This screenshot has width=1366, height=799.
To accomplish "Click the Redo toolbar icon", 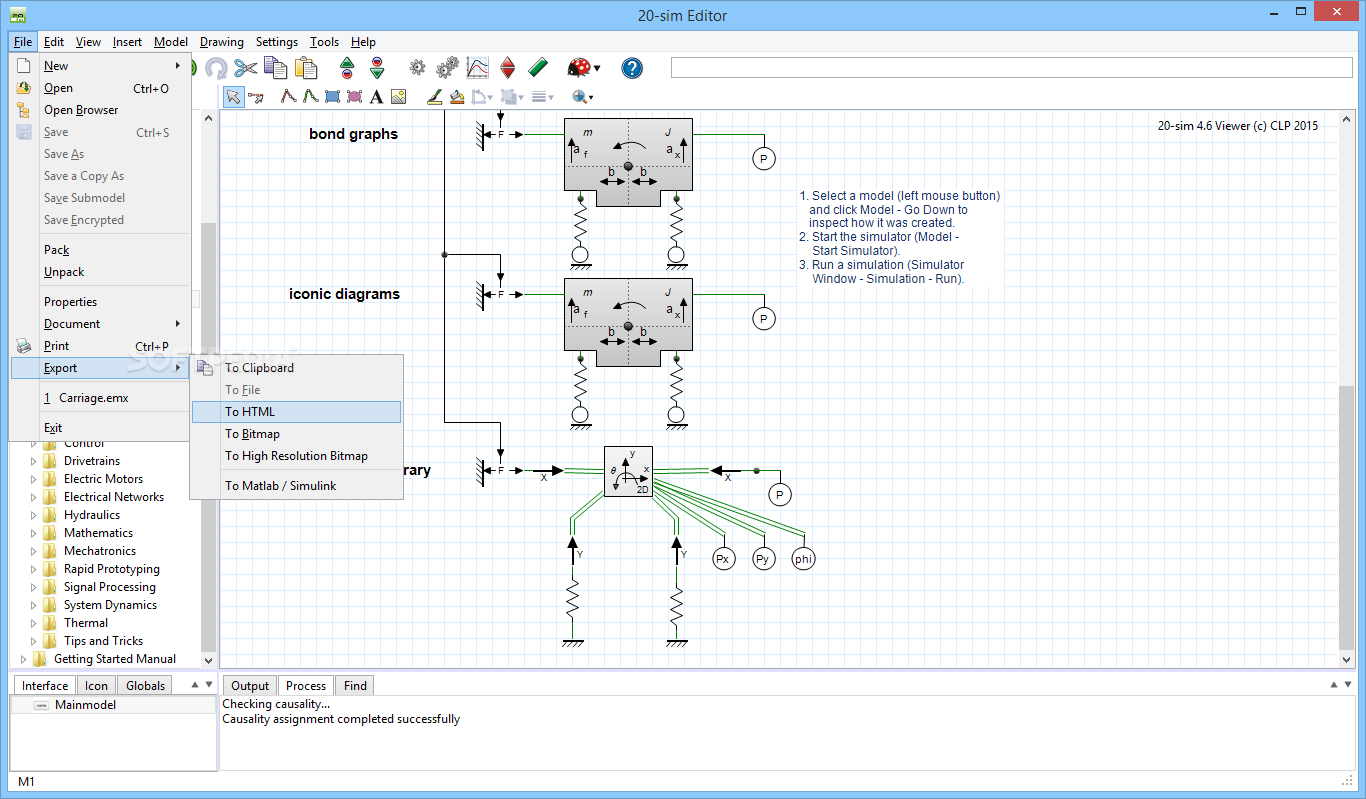I will [x=216, y=68].
